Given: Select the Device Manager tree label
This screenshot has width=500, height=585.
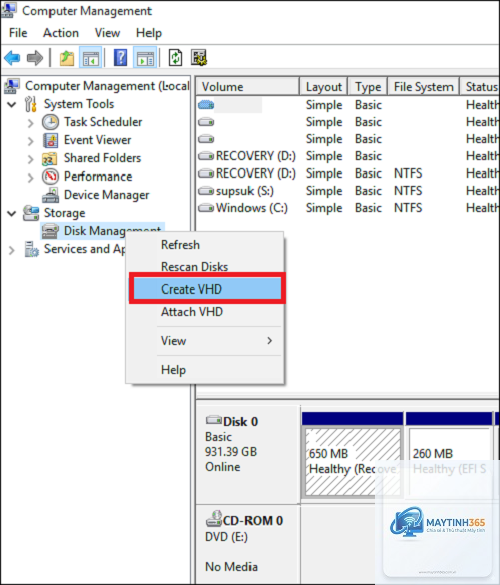Looking at the screenshot, I should pyautogui.click(x=106, y=195).
